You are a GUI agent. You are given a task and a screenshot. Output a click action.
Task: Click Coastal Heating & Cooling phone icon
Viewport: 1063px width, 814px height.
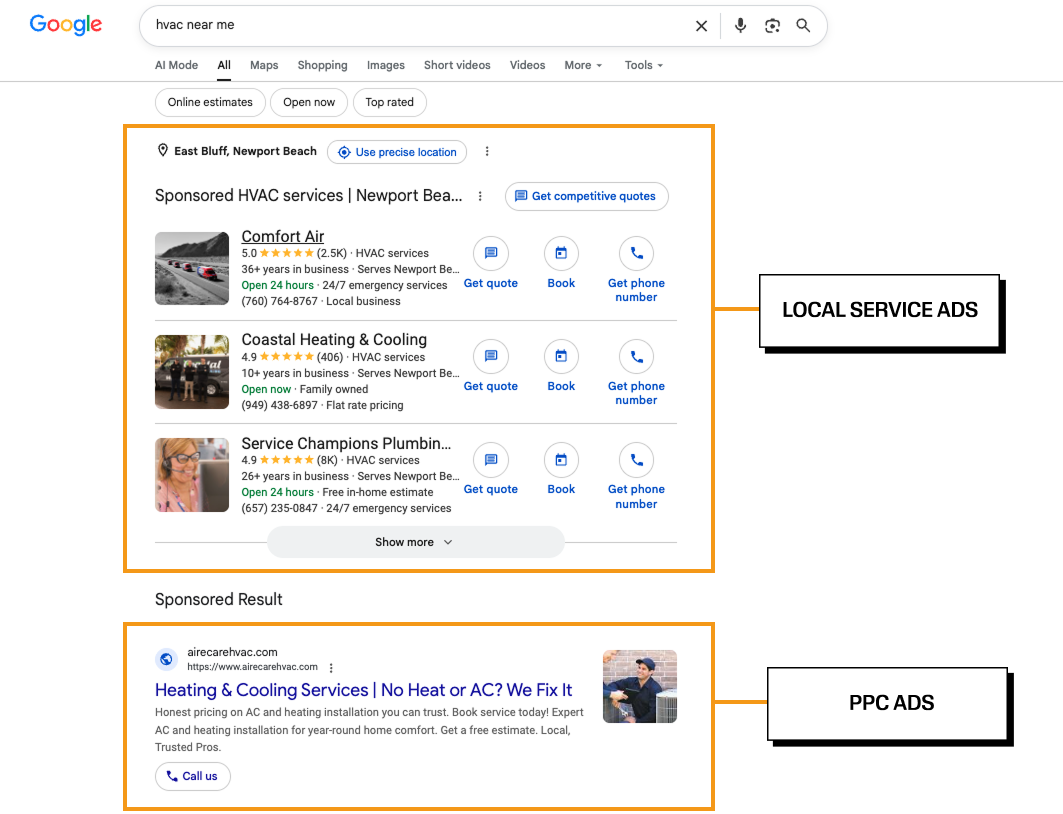click(637, 357)
